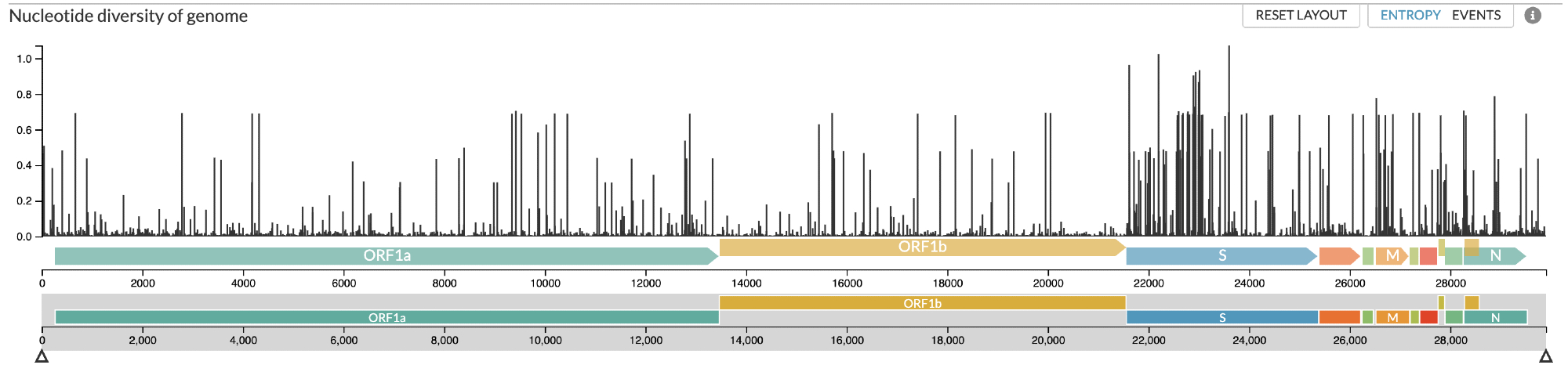Select the blue S bar in gray overview strip
The image size is (1568, 372).
click(1221, 317)
